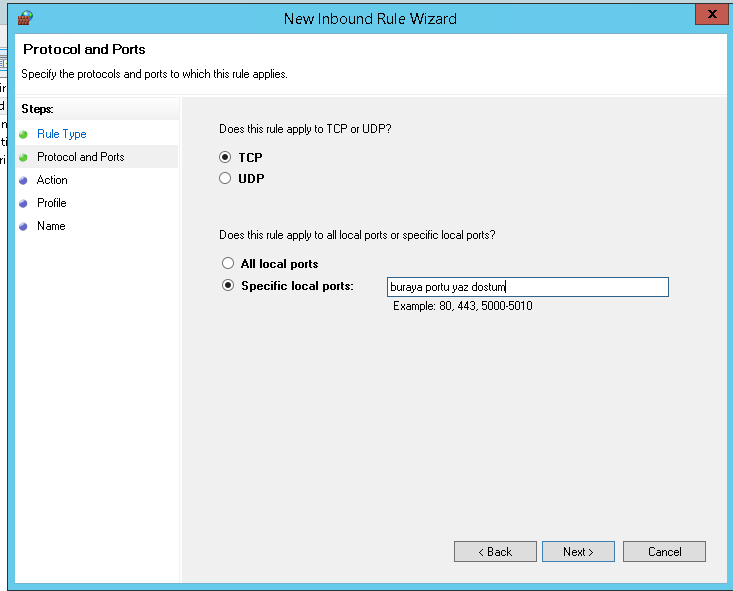
Task: Click the blue bullet beside Profile
Action: [23, 203]
